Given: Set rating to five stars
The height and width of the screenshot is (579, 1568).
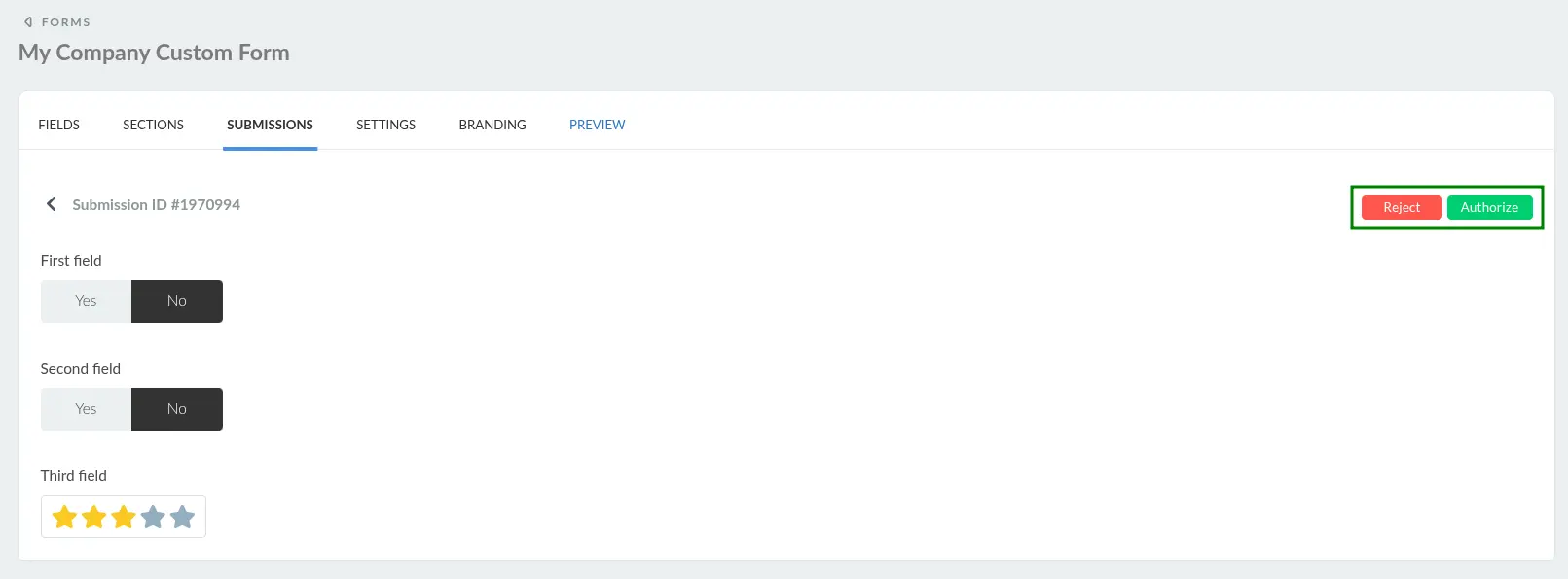Looking at the screenshot, I should coord(182,517).
